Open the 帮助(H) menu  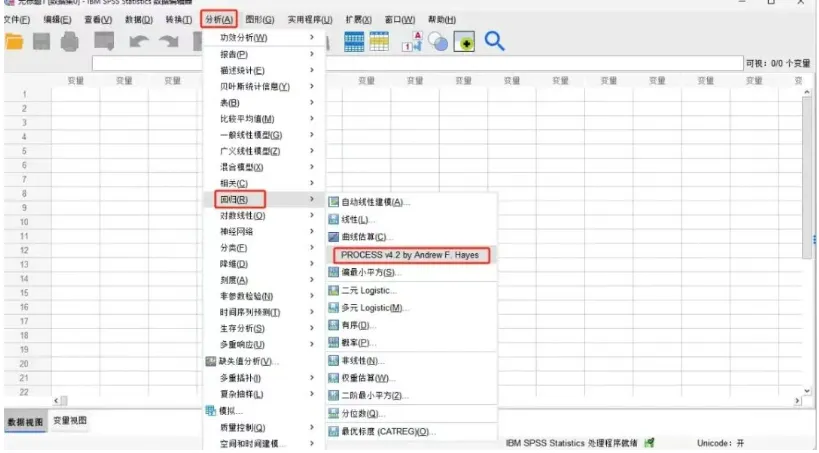pyautogui.click(x=442, y=19)
